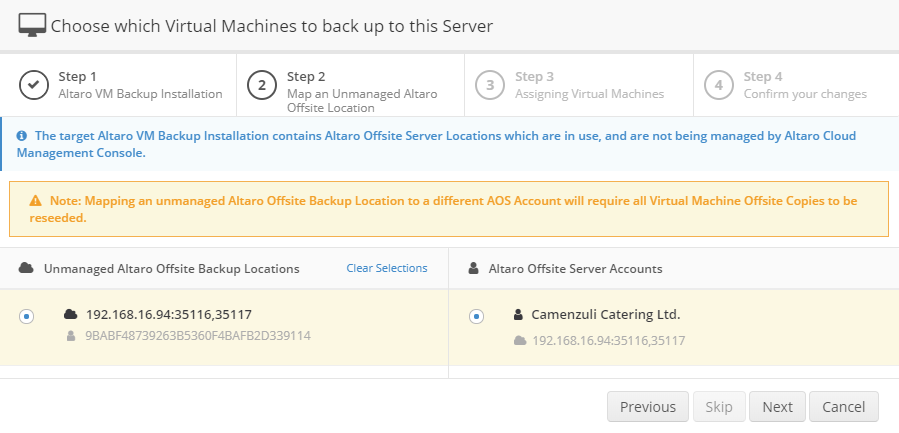Click the Step 3 number circle
The width and height of the screenshot is (899, 433).
[490, 85]
